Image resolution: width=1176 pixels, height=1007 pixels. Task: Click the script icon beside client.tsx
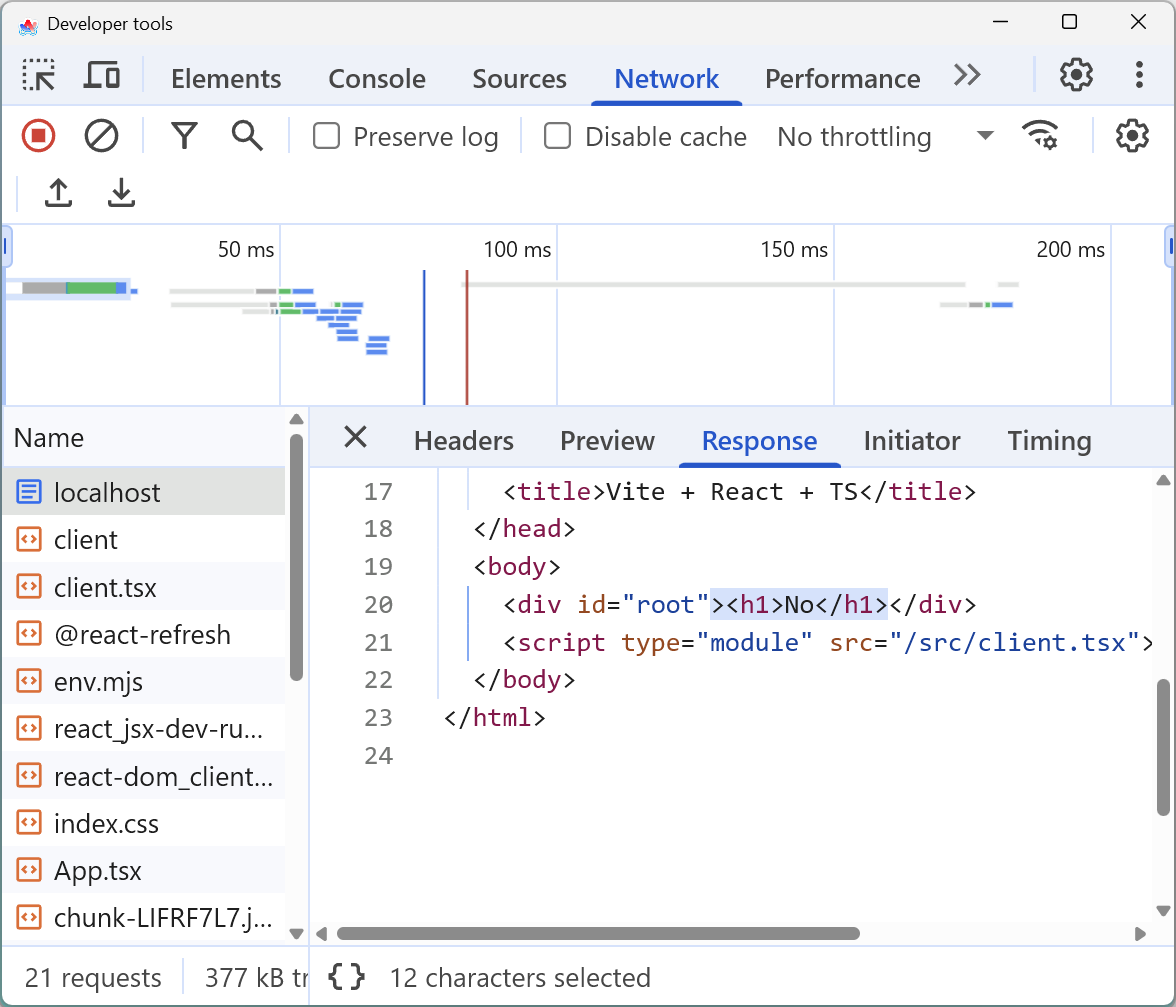[28, 586]
